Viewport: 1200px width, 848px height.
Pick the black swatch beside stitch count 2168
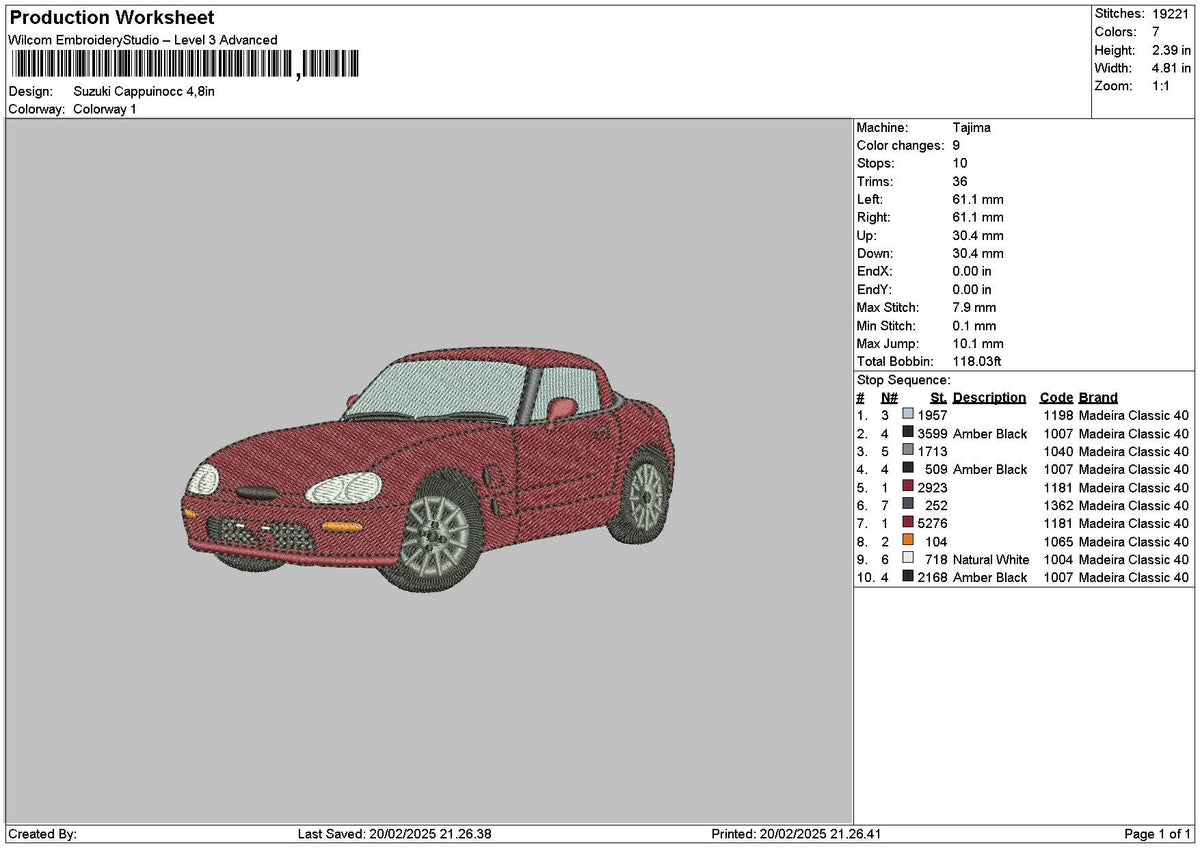pos(908,577)
